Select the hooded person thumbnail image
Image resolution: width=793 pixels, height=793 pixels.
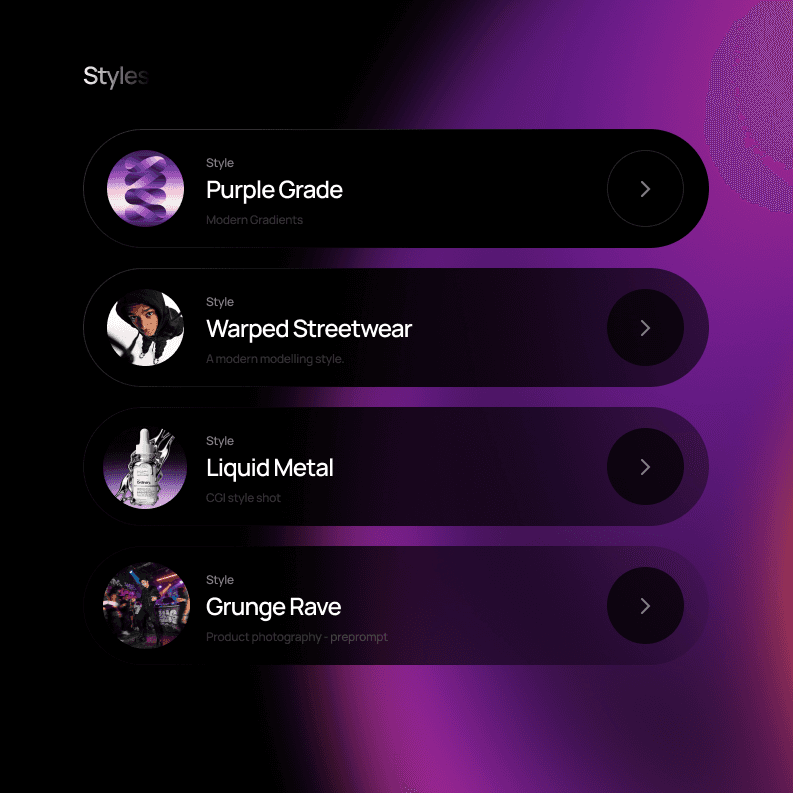145,327
